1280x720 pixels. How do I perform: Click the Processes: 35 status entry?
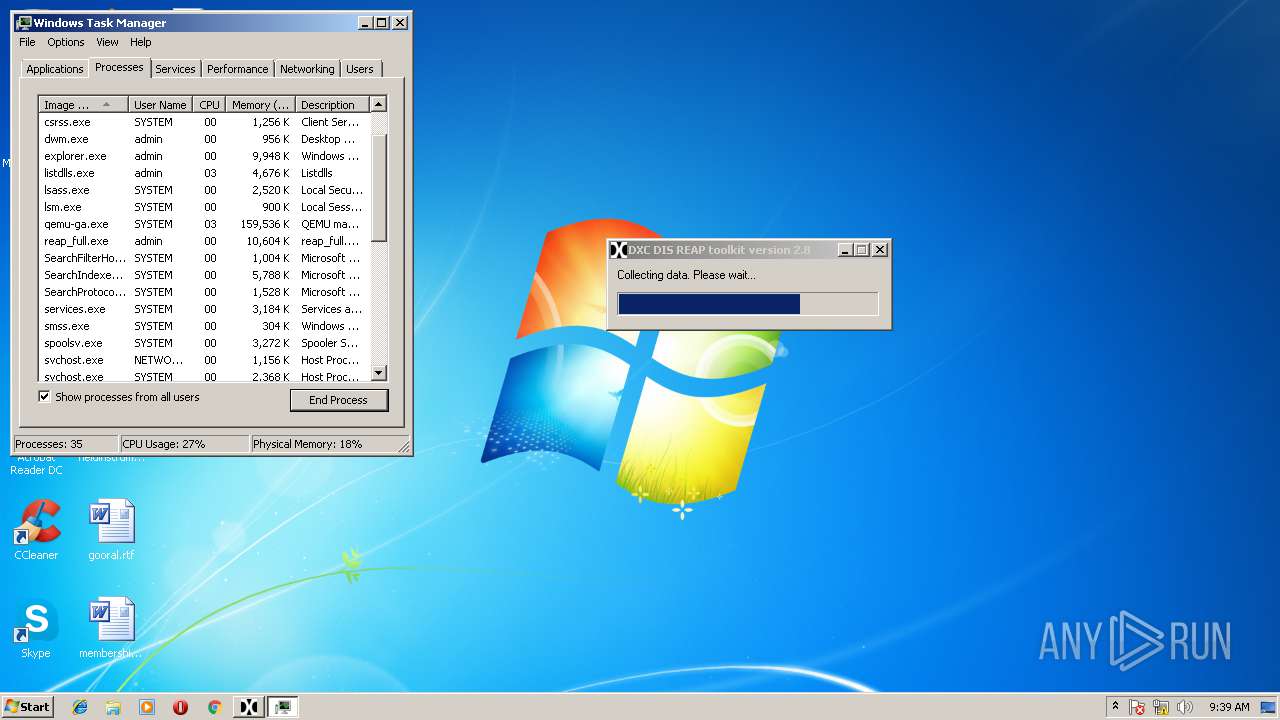(x=66, y=444)
